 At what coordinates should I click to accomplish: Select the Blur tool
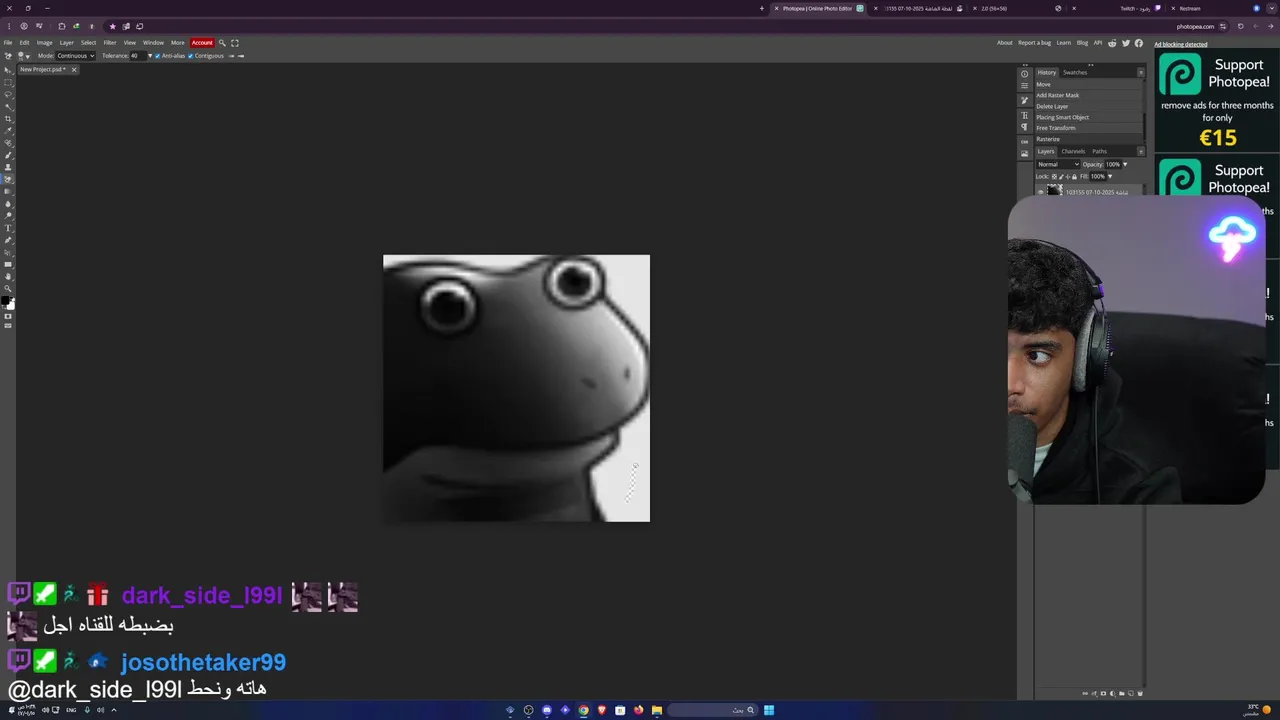(x=8, y=204)
